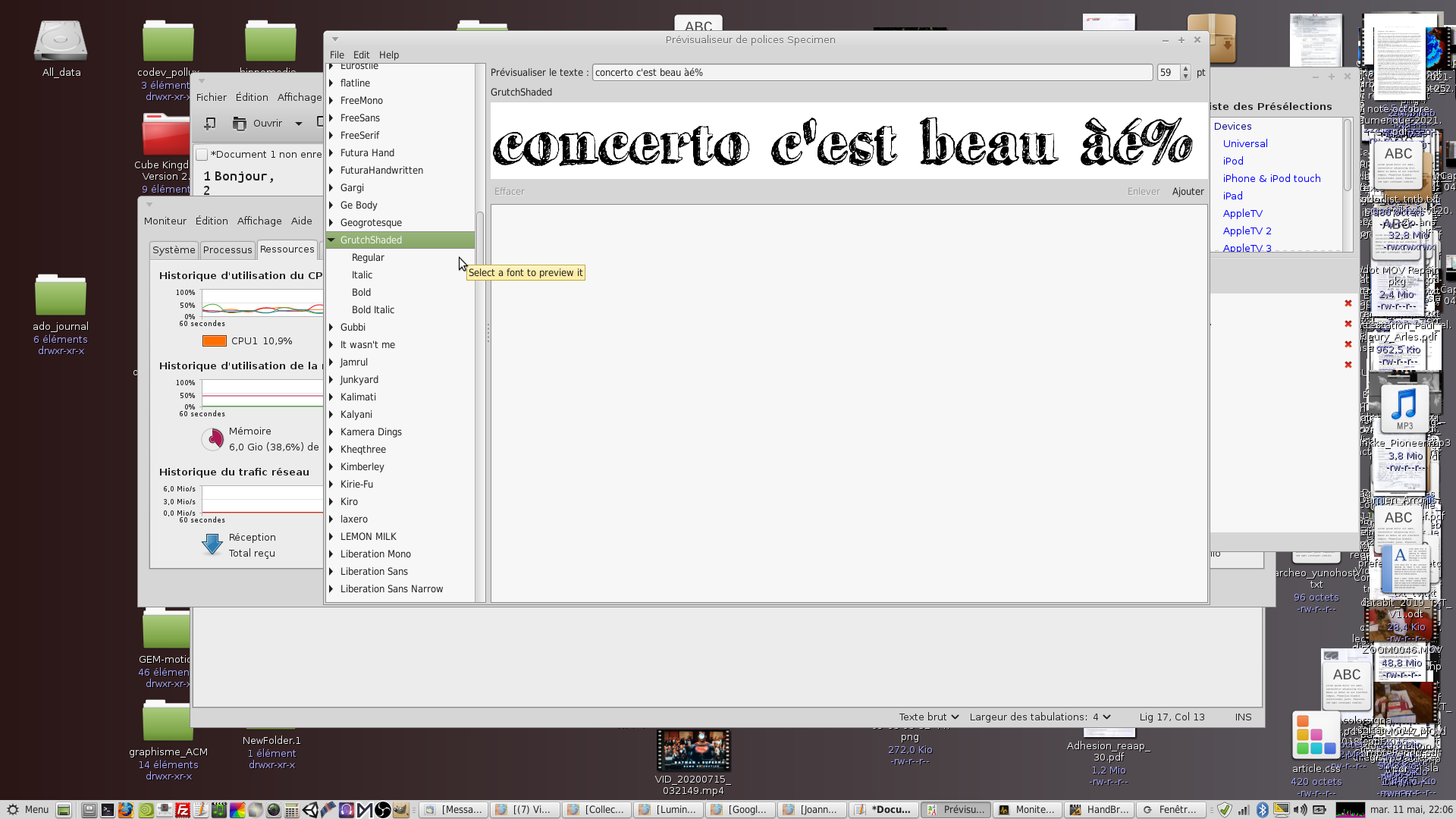This screenshot has width=1456, height=819.
Task: Open the terminal launcher icon
Action: point(108,810)
